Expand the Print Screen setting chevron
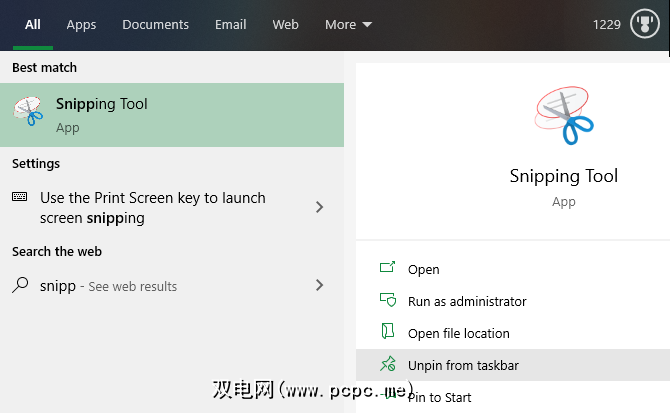Screen dimensions: 670x413 click(x=319, y=207)
